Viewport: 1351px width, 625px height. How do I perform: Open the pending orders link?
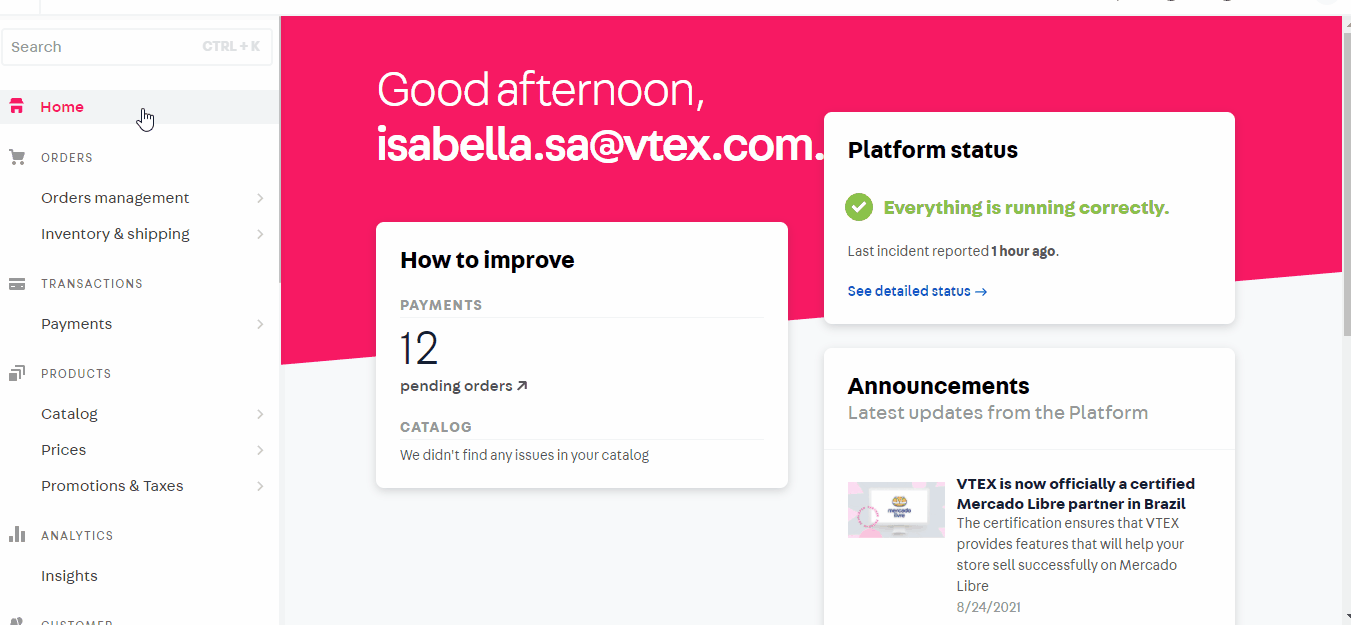(x=456, y=386)
